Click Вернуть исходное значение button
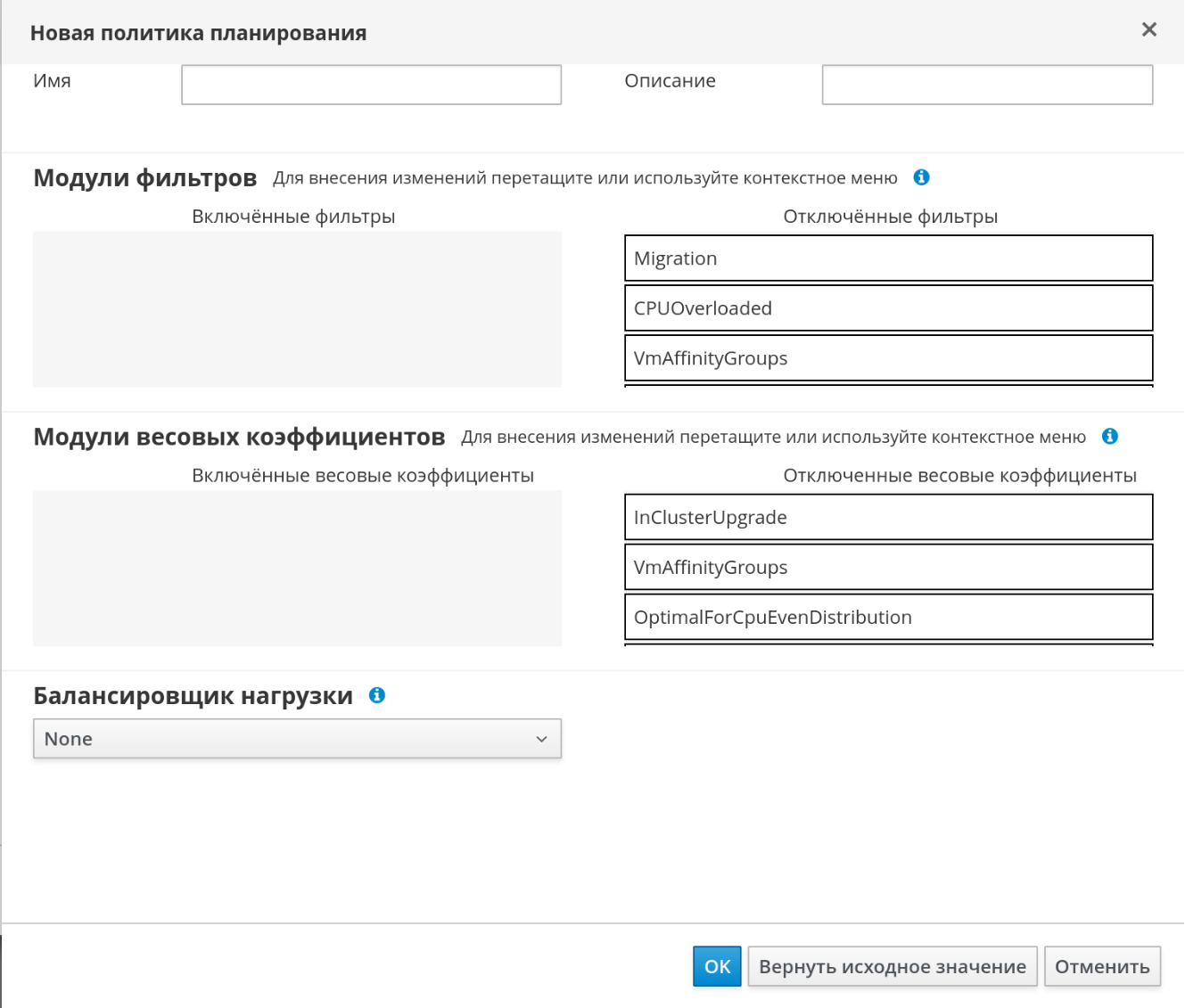Viewport: 1185px width, 1008px height. (x=893, y=967)
